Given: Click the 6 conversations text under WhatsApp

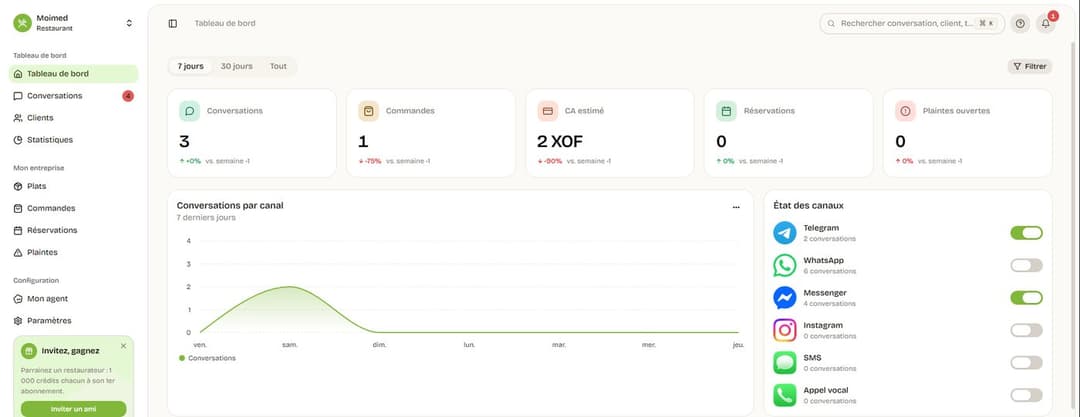Looking at the screenshot, I should coord(829,272).
